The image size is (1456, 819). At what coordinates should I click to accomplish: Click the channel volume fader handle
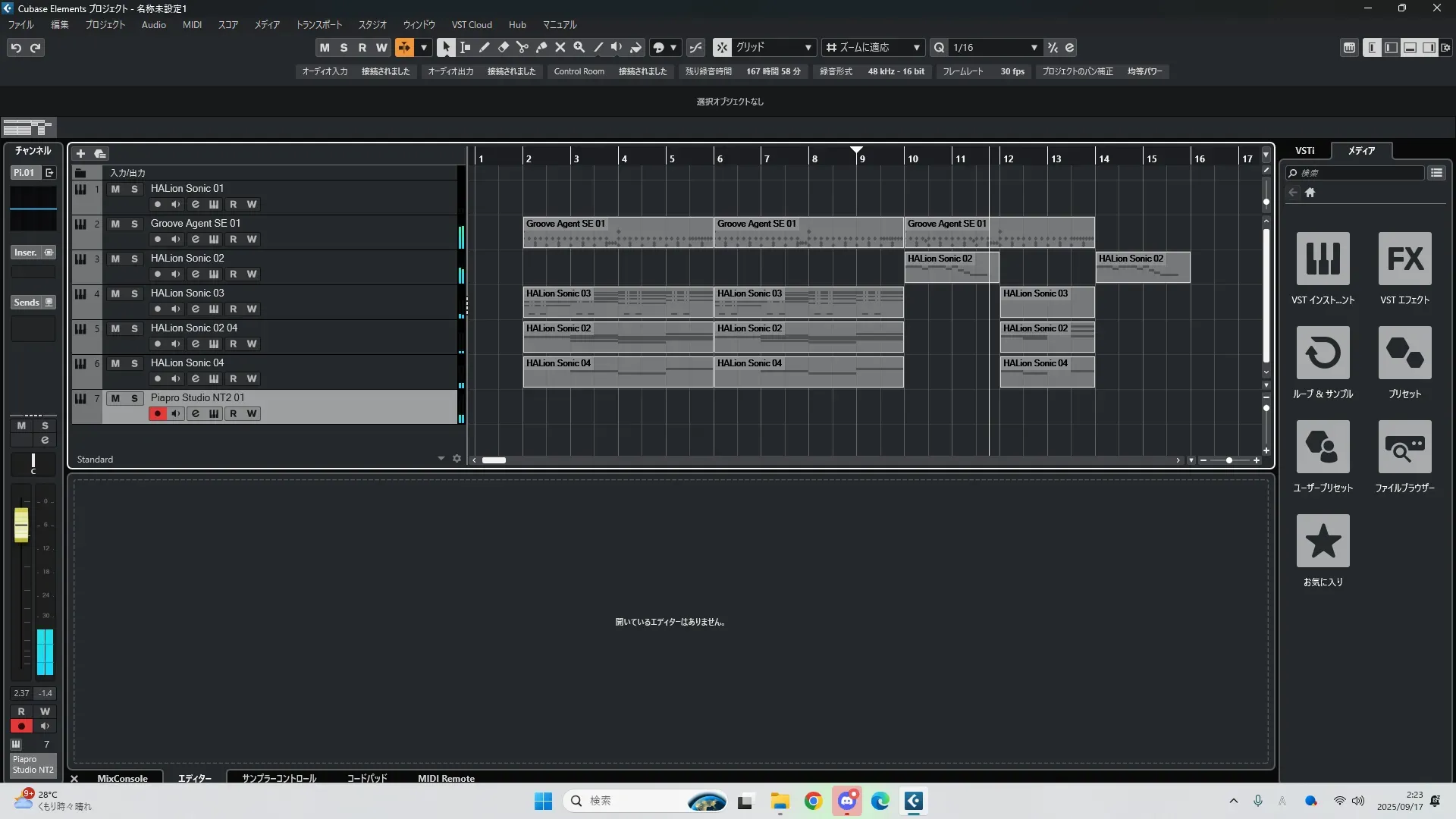[x=21, y=524]
